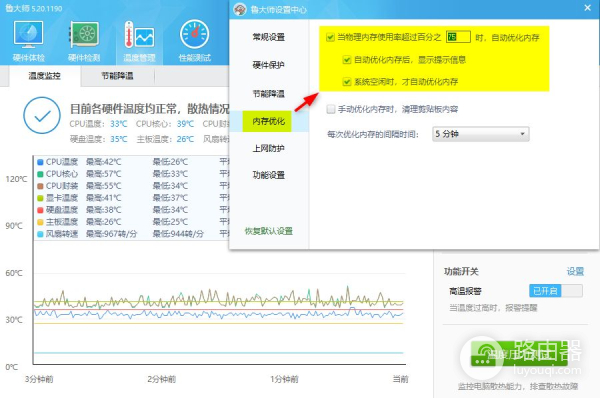Toggle CPU核心 green legend marker
Viewport: 600px width, 398px height.
(x=40, y=174)
